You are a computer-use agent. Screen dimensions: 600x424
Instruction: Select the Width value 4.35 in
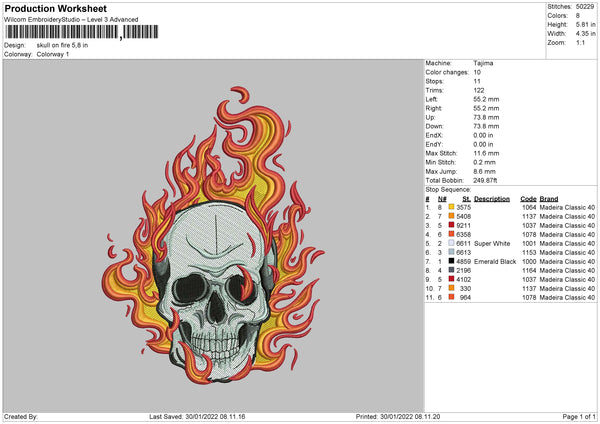585,34
